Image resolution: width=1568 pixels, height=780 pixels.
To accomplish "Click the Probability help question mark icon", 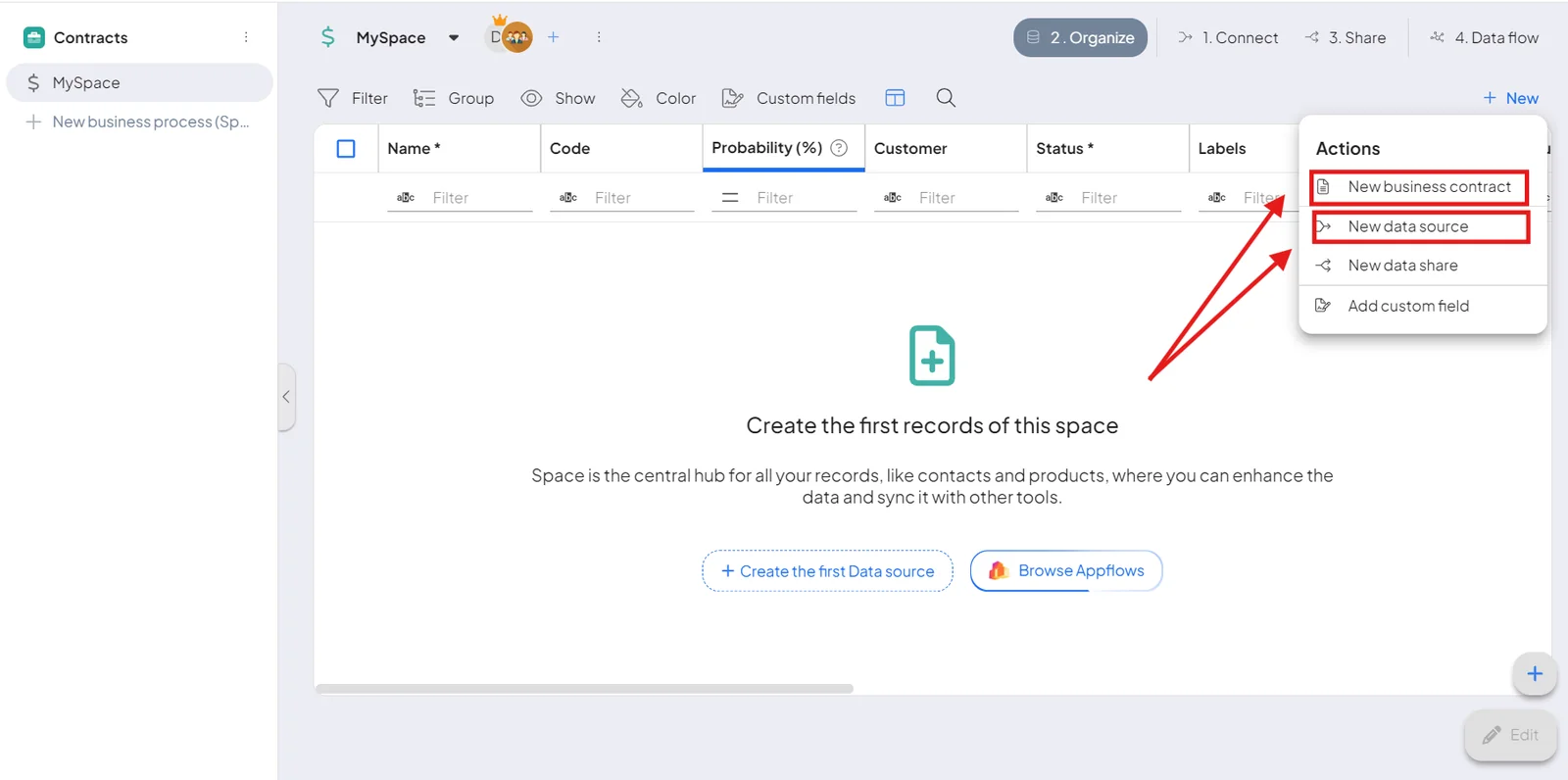I will pos(839,148).
